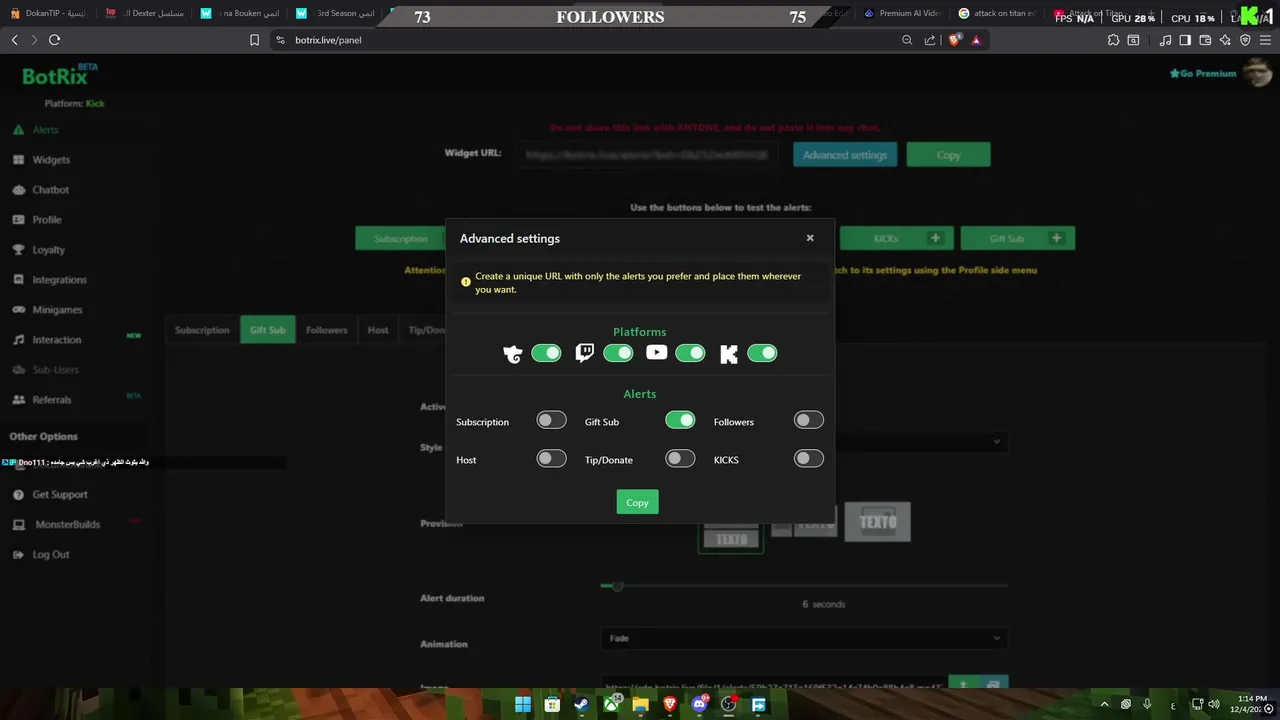Screen dimensions: 1280x720
Task: Click the zoom magnifier icon in the address bar
Action: (x=907, y=40)
